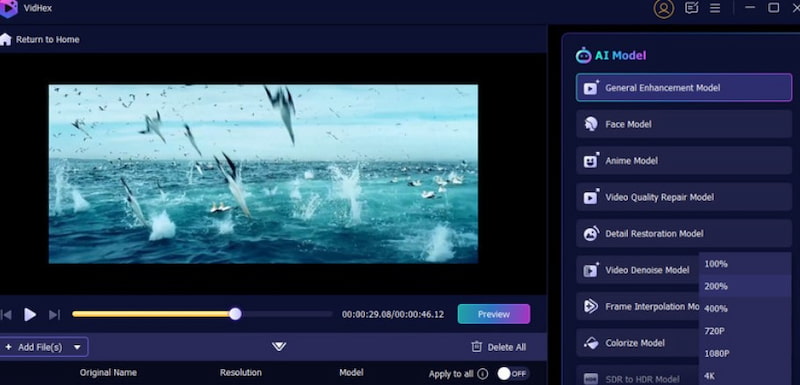Screen dimensions: 800x385
Task: Choose the Face Model option
Action: (x=684, y=124)
